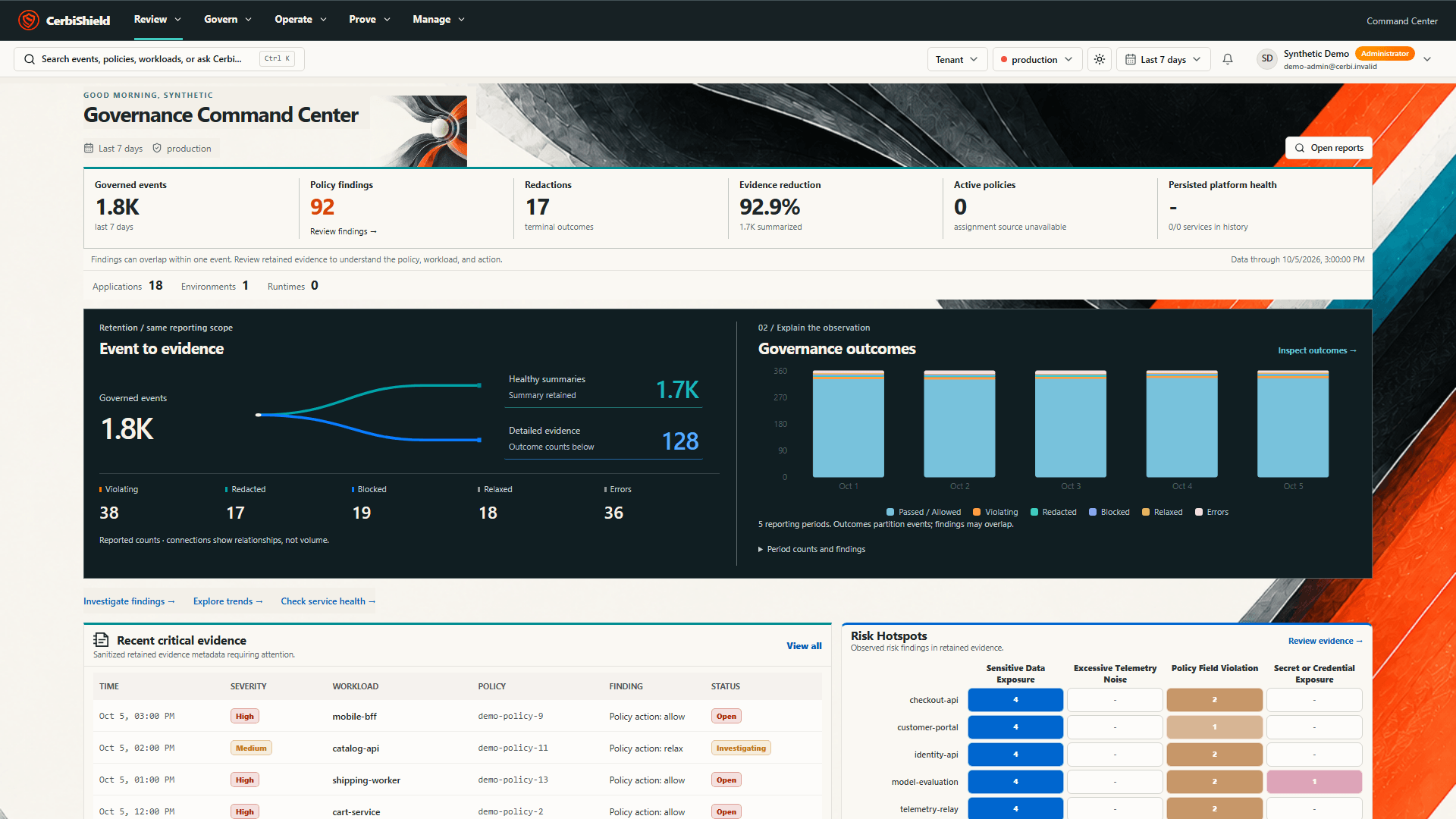Screen dimensions: 1456x819
Task: Open the Govern menu
Action: tap(227, 20)
